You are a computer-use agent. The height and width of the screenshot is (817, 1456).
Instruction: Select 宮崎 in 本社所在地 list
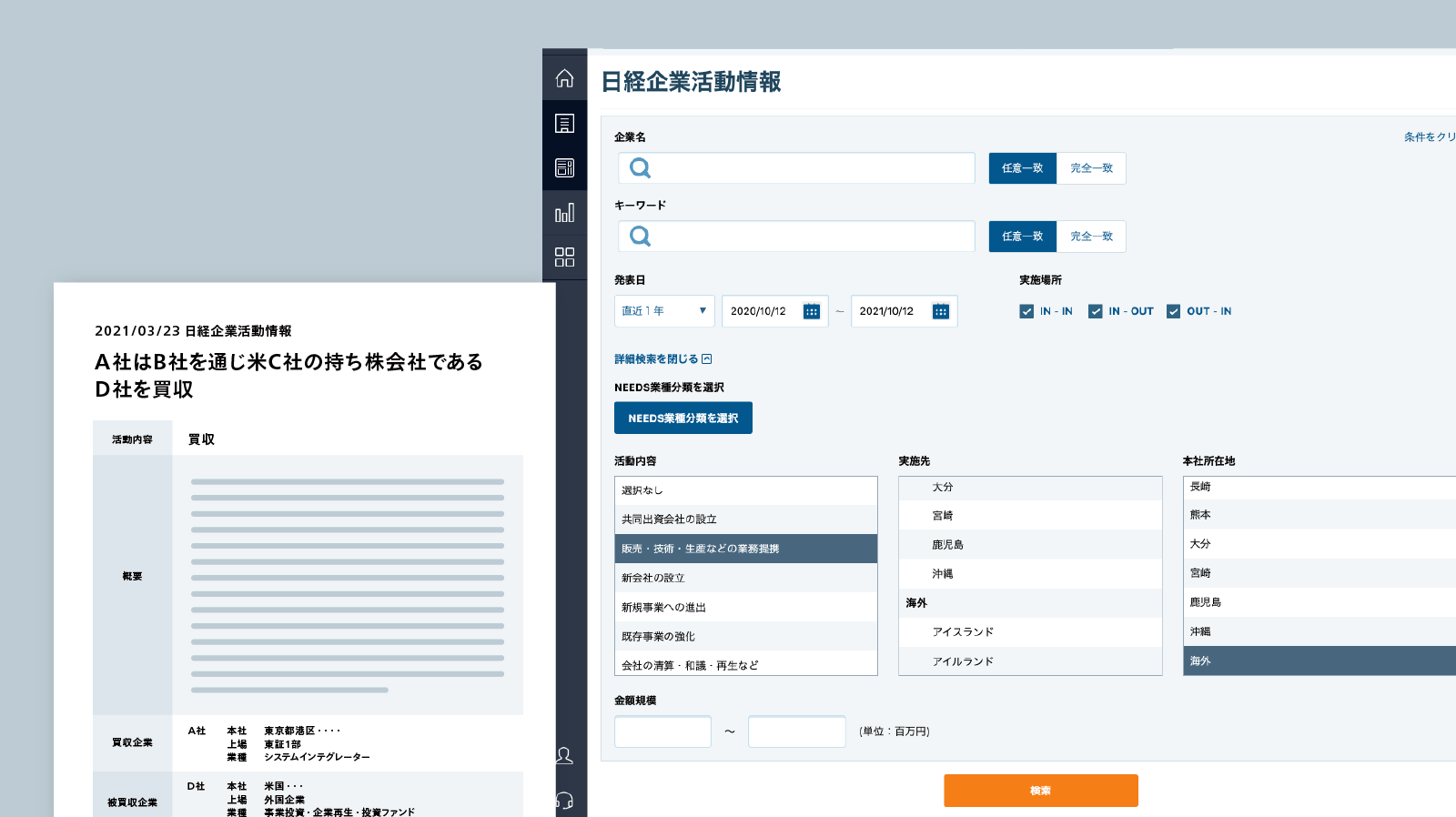click(x=1319, y=572)
